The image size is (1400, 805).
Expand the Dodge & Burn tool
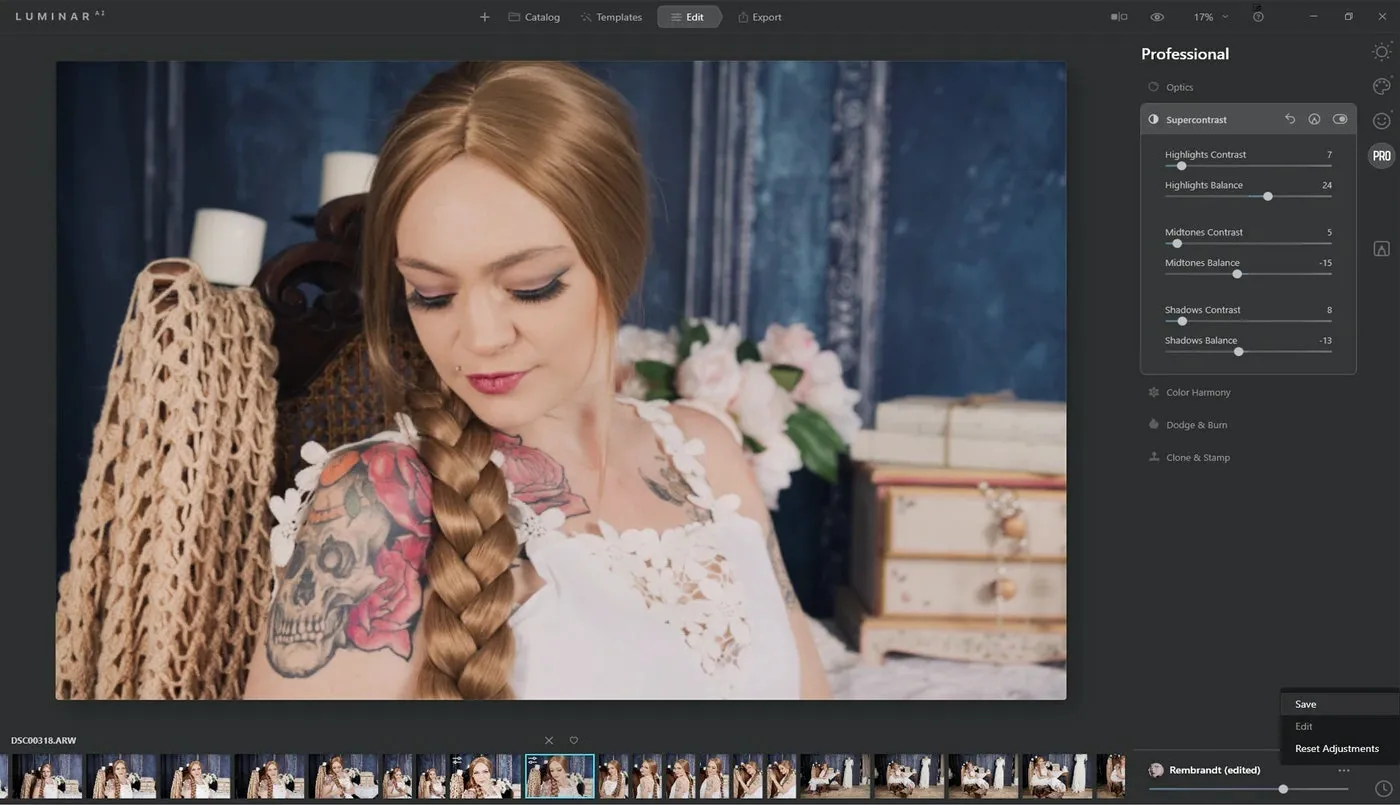(1196, 425)
